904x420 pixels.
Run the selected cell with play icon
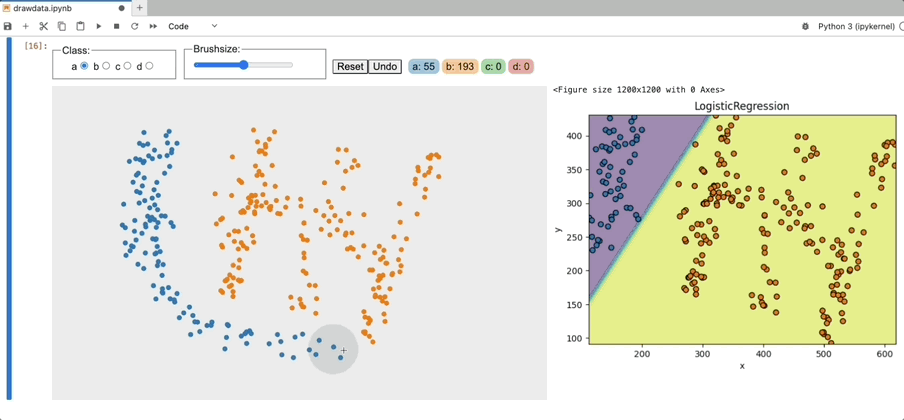point(99,27)
